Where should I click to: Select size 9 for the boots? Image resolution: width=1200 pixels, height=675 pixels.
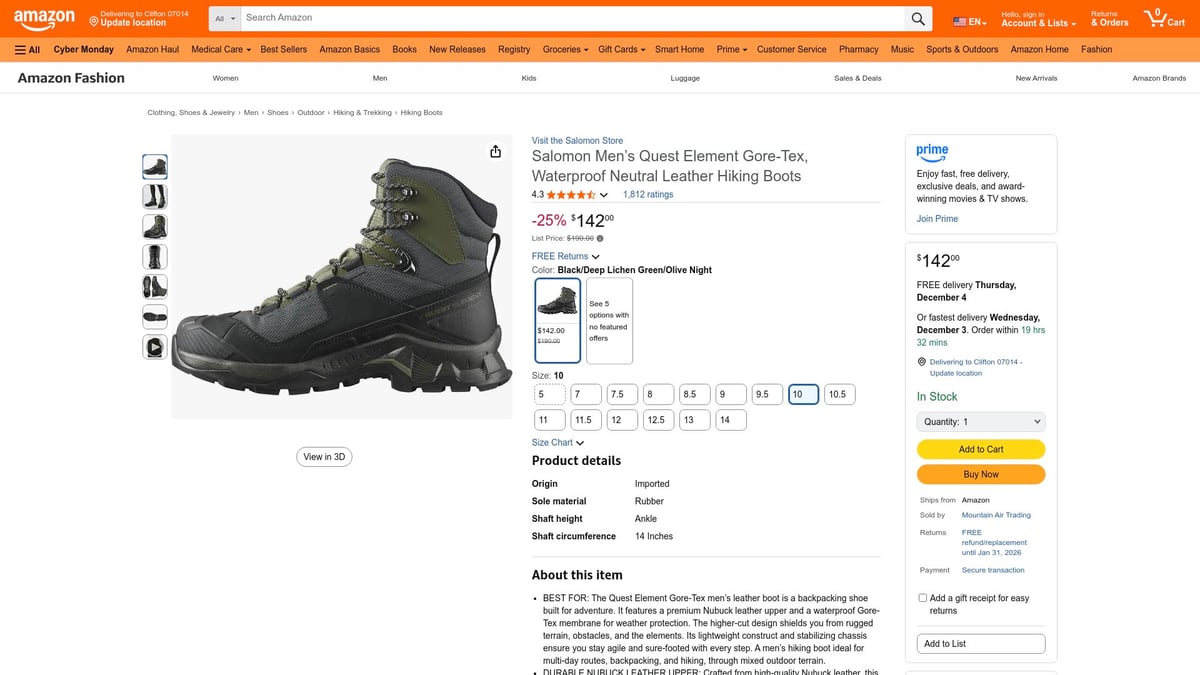[x=730, y=393]
